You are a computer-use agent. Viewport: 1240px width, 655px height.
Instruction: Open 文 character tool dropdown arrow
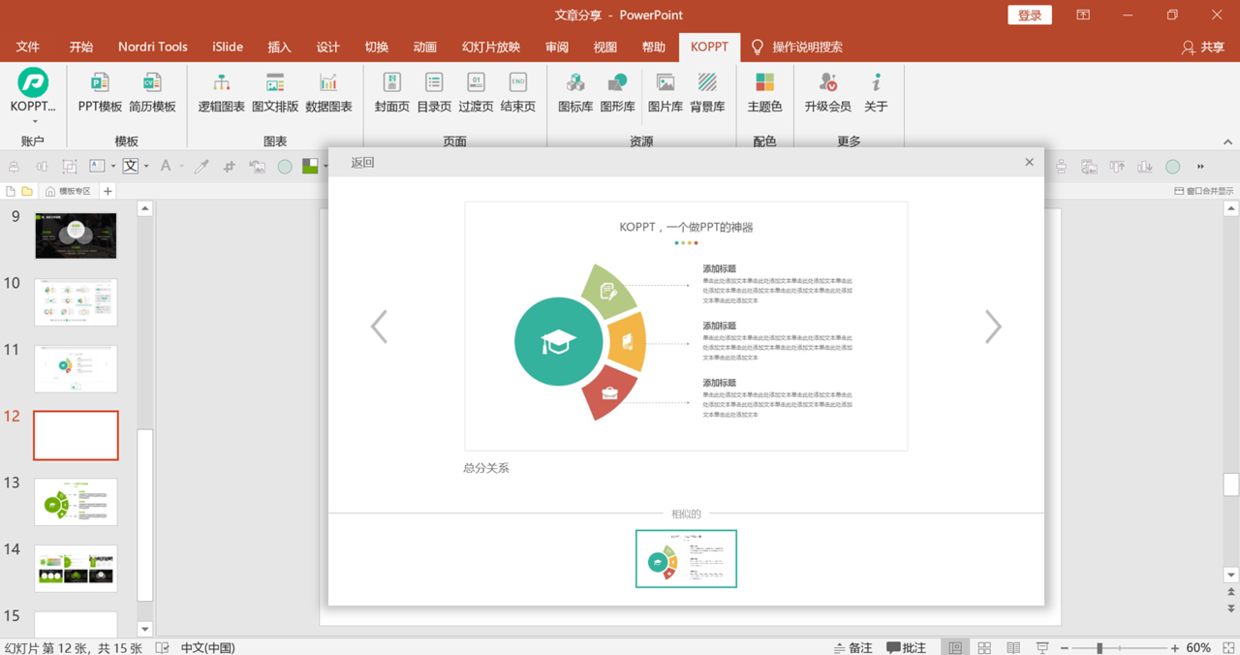146,167
